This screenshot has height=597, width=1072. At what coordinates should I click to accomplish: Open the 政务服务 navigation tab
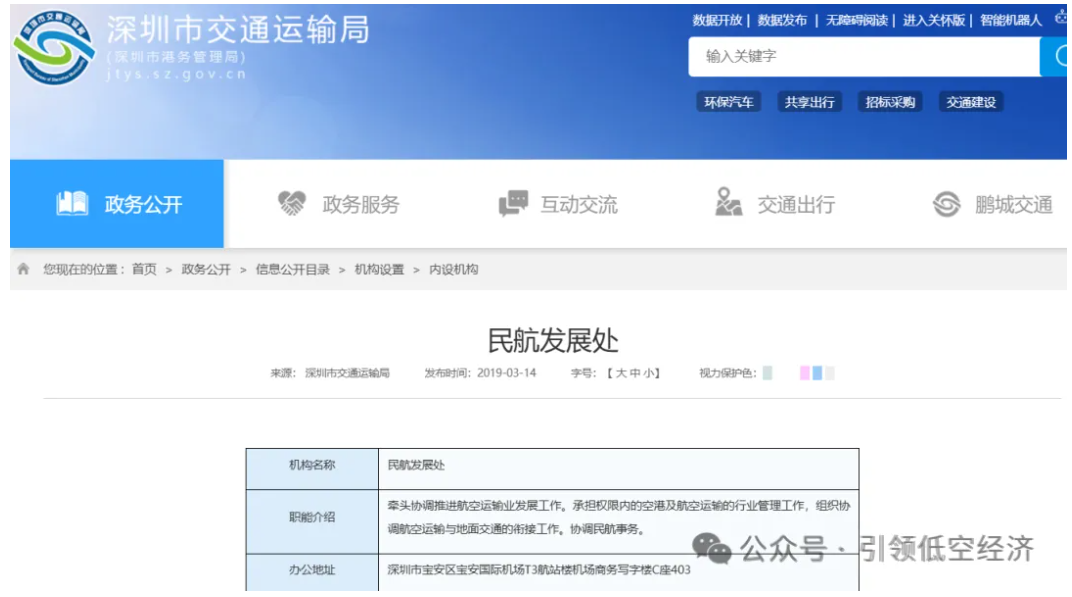tap(360, 205)
